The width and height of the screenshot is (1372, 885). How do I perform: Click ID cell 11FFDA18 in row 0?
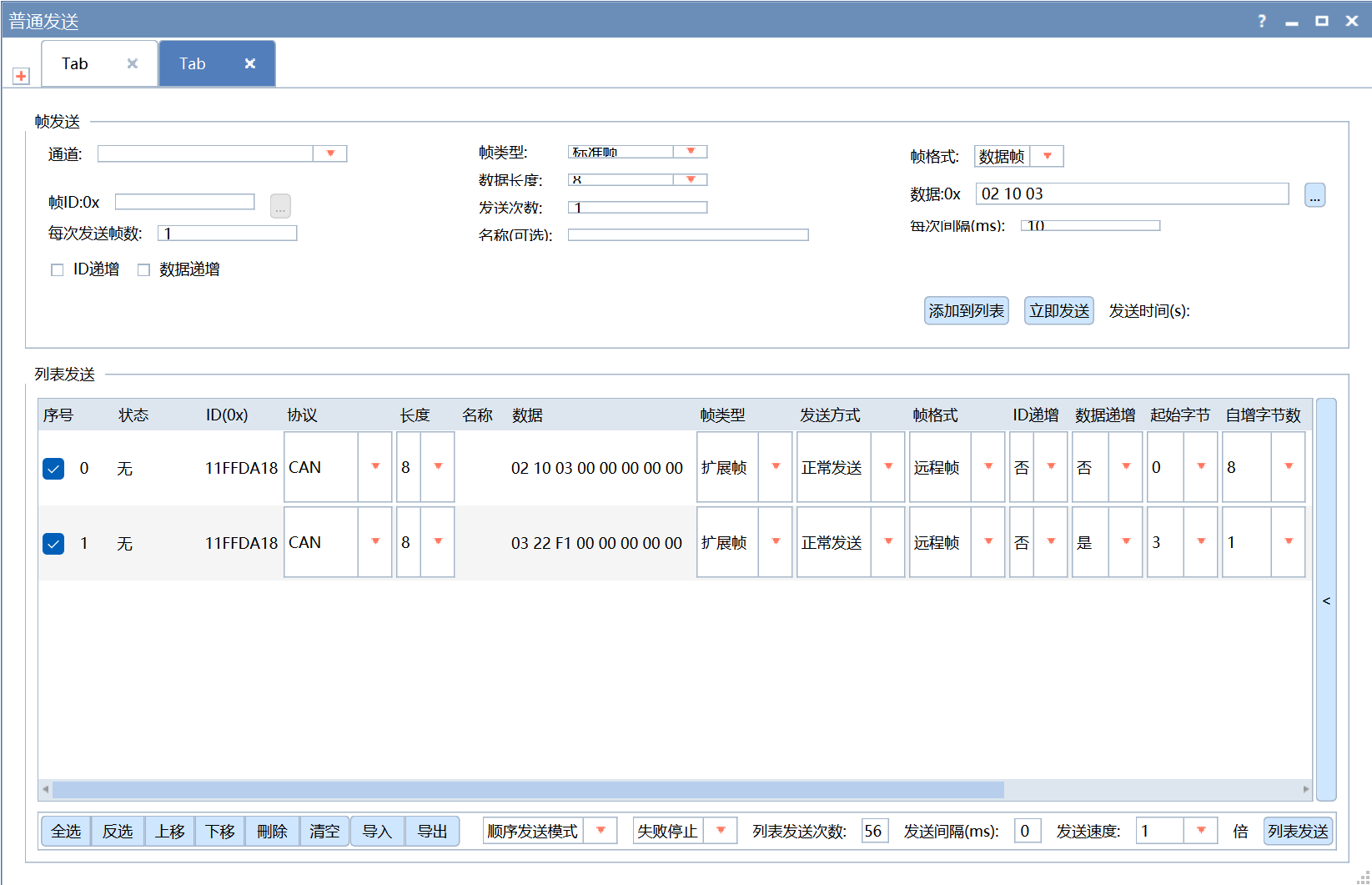pos(241,469)
